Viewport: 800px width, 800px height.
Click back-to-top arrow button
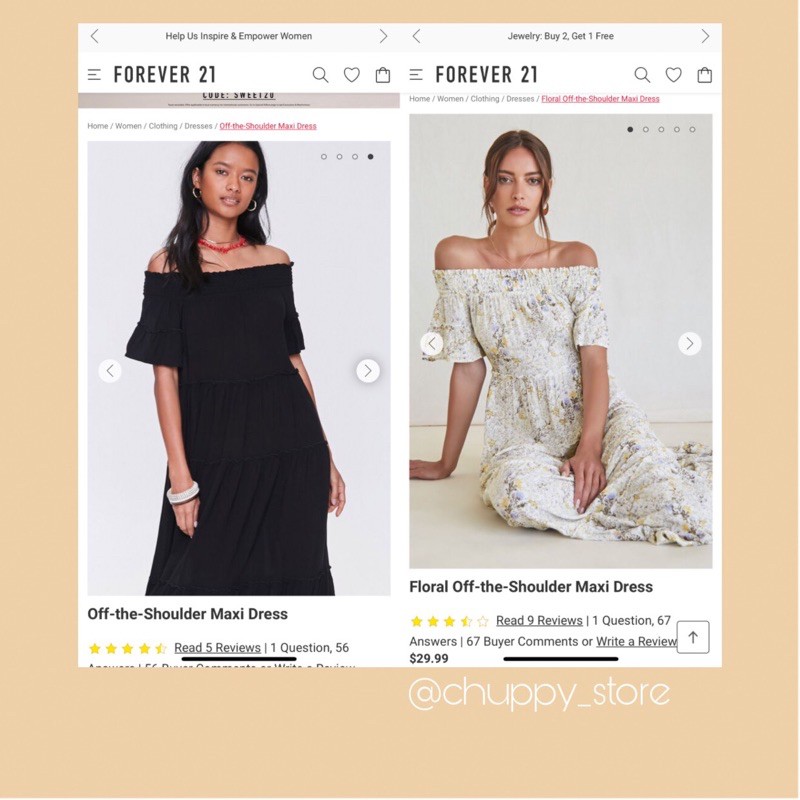click(x=693, y=637)
